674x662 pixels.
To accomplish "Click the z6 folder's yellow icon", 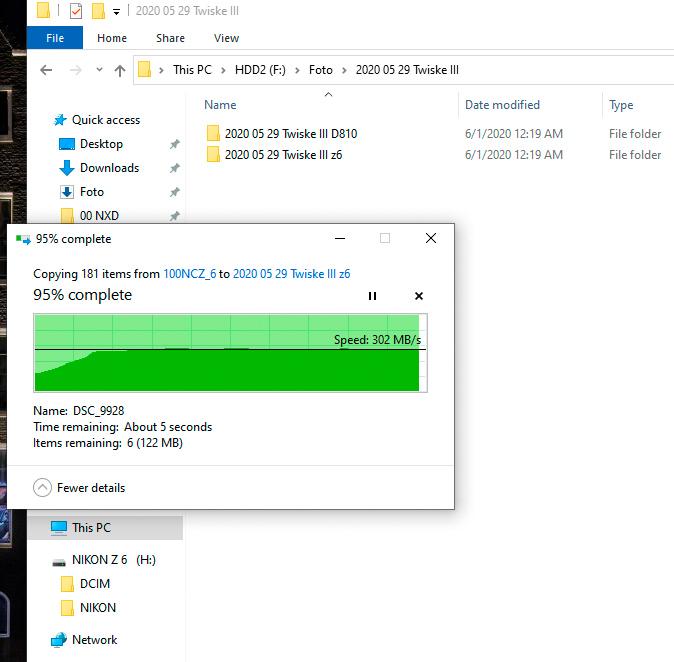I will coord(213,154).
